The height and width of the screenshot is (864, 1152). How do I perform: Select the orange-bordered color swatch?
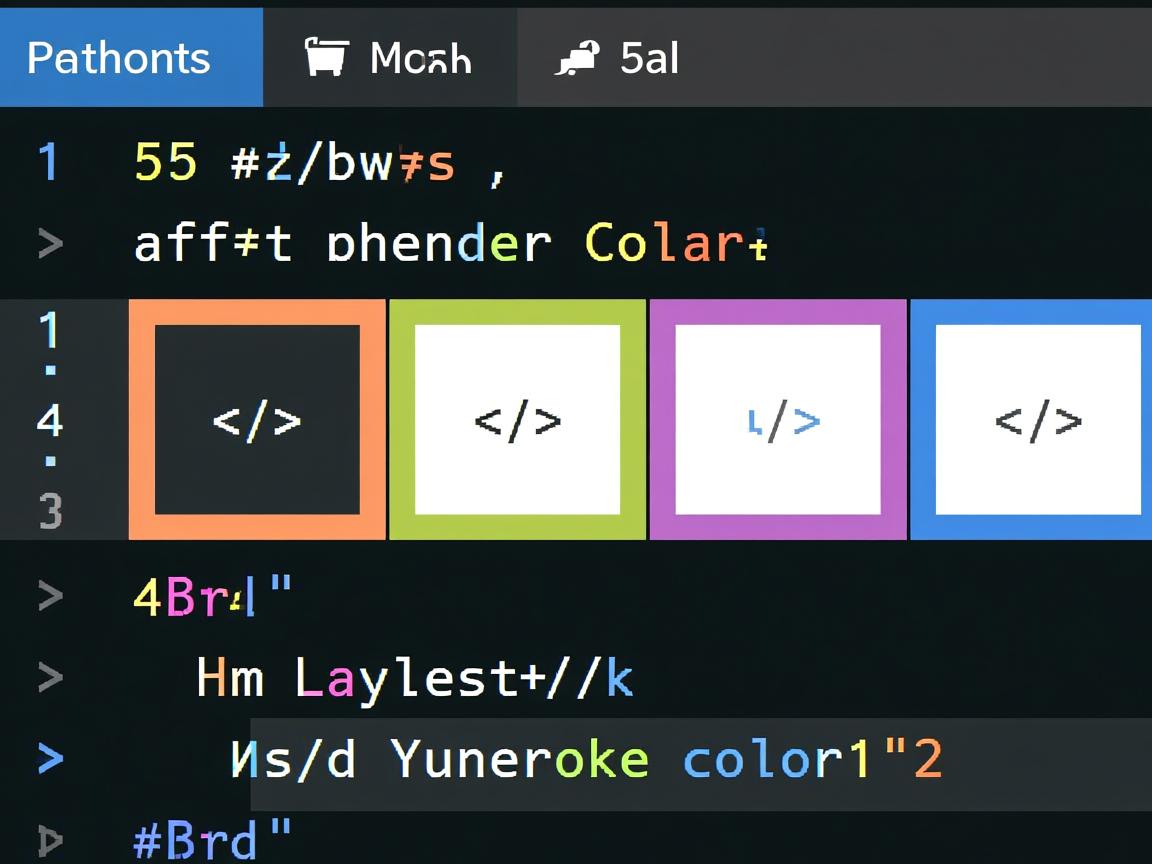coord(256,419)
